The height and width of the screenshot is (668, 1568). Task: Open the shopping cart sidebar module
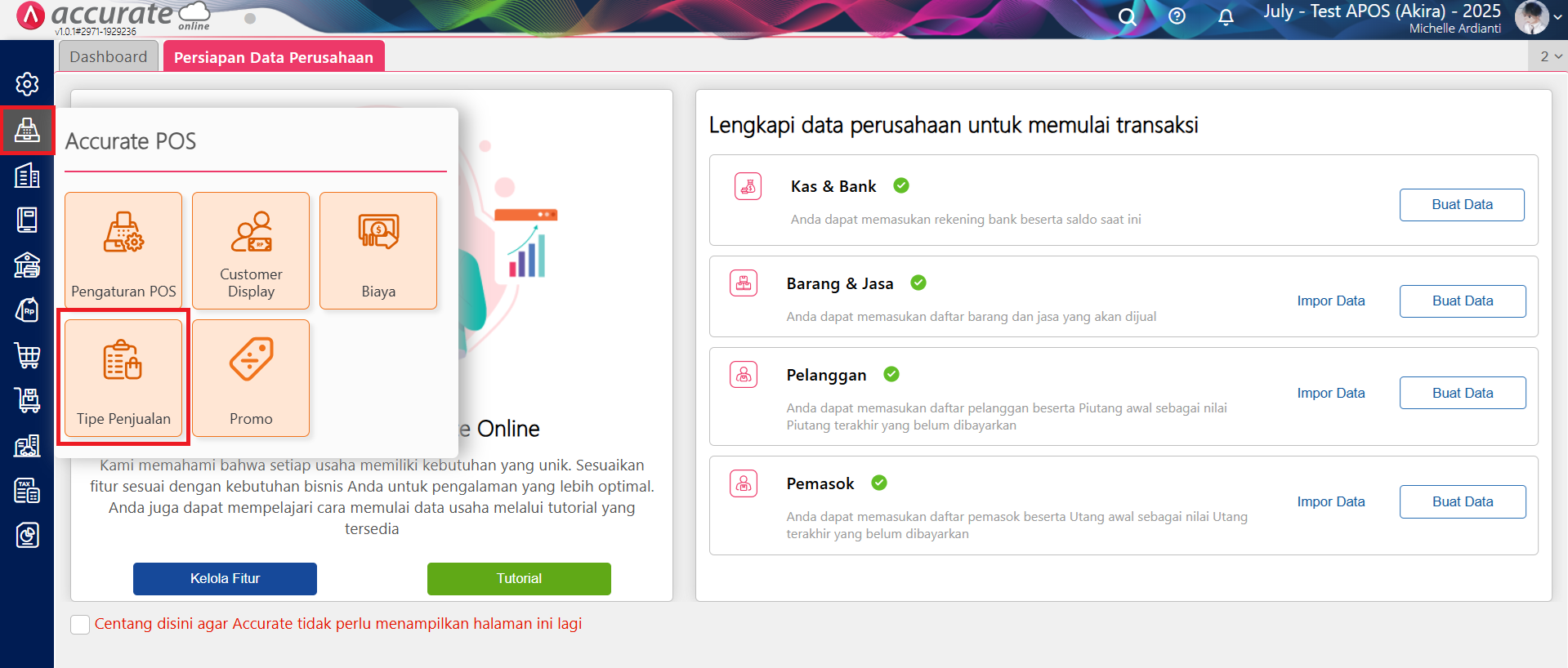point(27,355)
